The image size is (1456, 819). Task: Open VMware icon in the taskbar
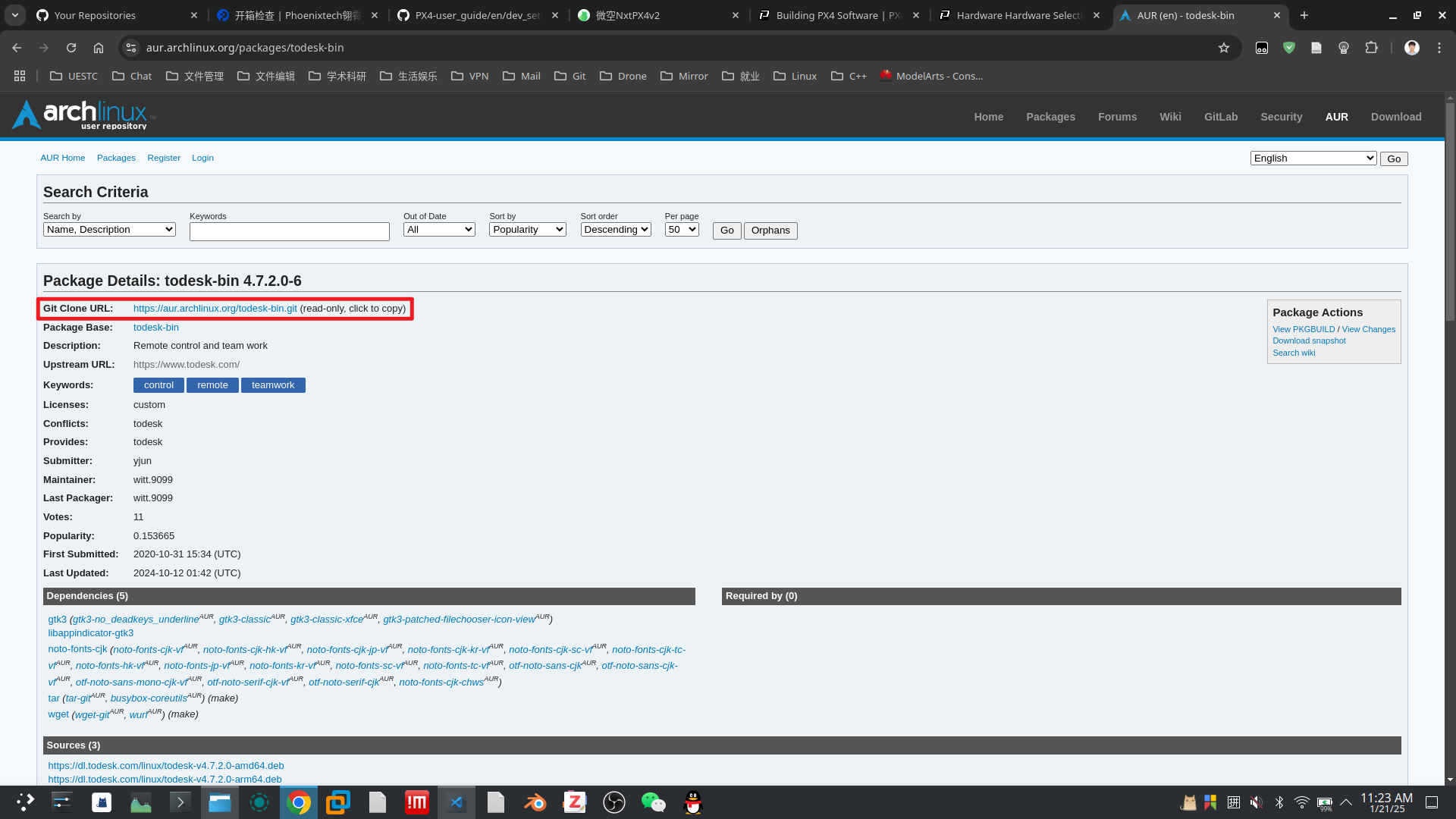338,802
